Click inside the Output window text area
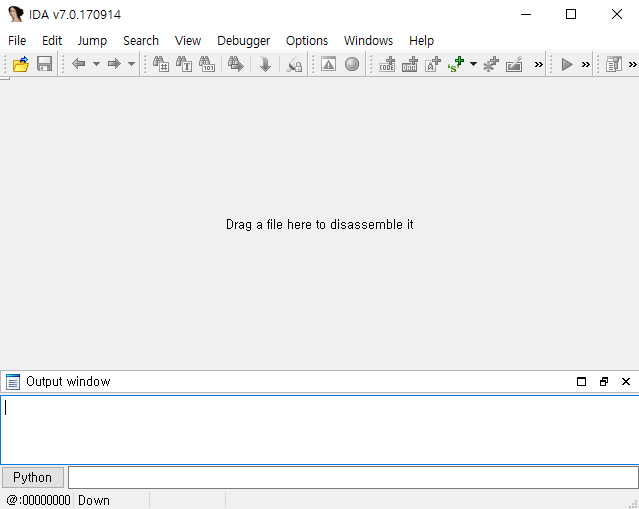This screenshot has height=509, width=639. pyautogui.click(x=320, y=430)
